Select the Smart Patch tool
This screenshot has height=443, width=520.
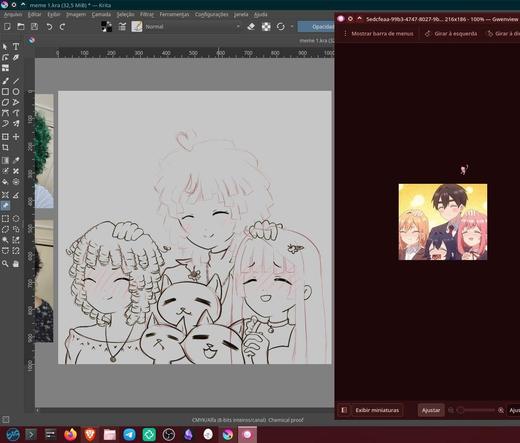16,171
